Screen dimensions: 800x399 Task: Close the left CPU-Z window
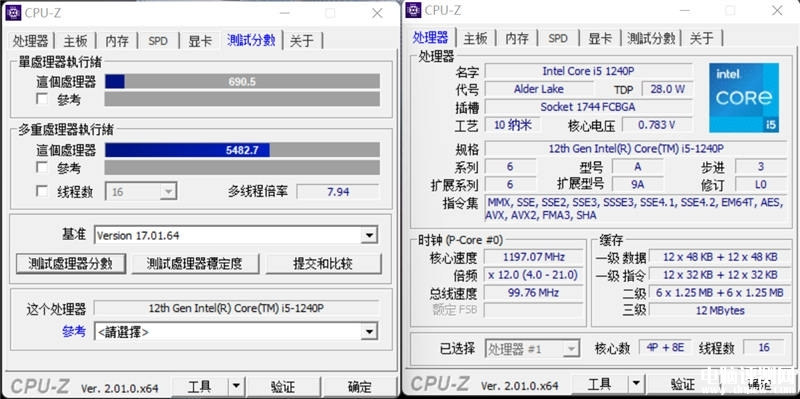click(378, 13)
